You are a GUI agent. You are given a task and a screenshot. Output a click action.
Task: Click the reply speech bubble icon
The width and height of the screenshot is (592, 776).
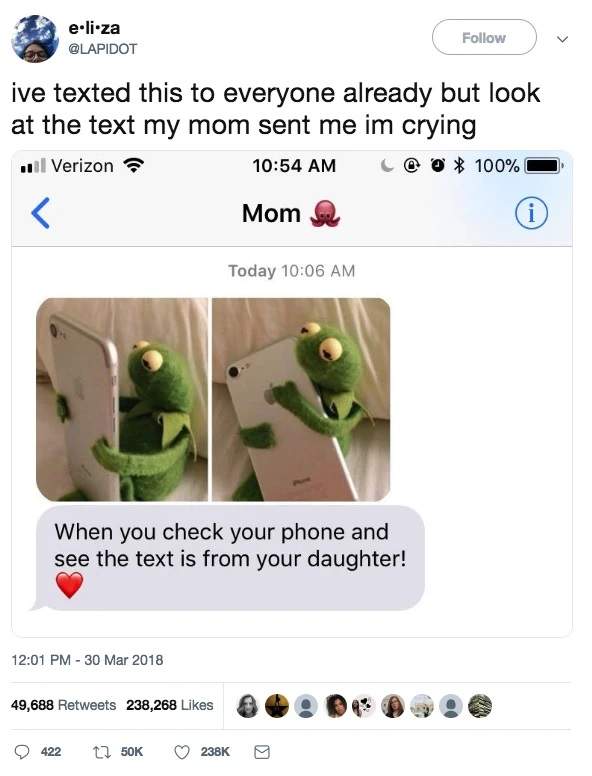point(21,752)
